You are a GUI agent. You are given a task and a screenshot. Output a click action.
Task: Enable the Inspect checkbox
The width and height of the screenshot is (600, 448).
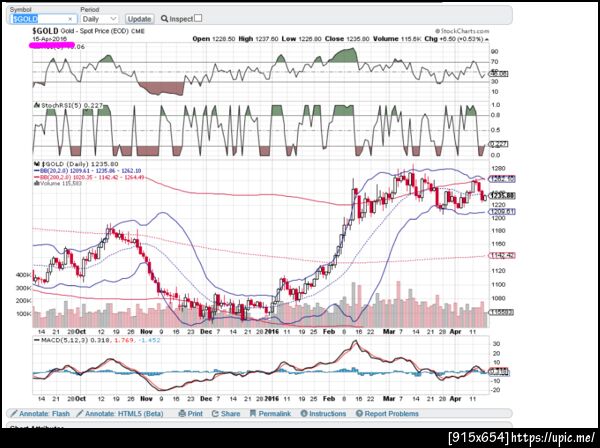coord(198,18)
